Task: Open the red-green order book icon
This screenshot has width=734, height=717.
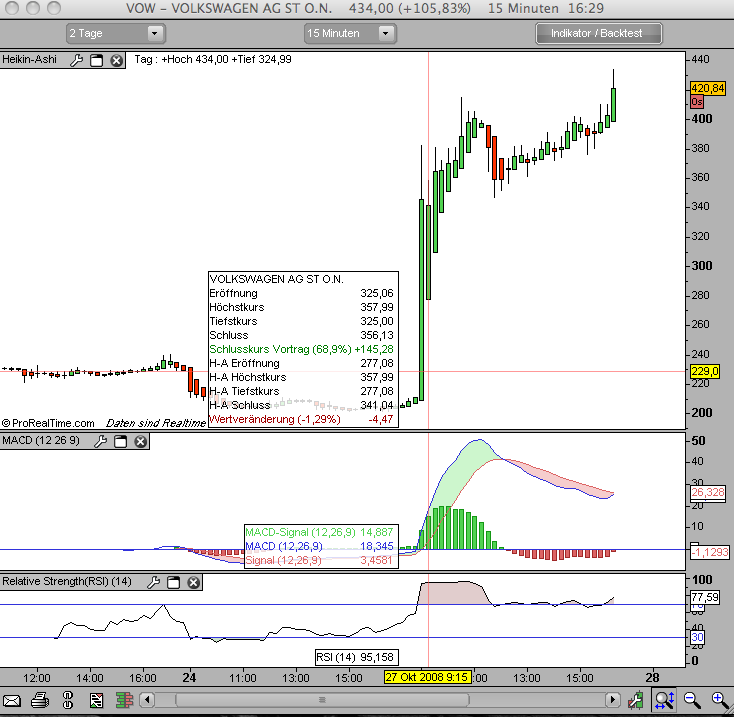Action: [x=124, y=701]
